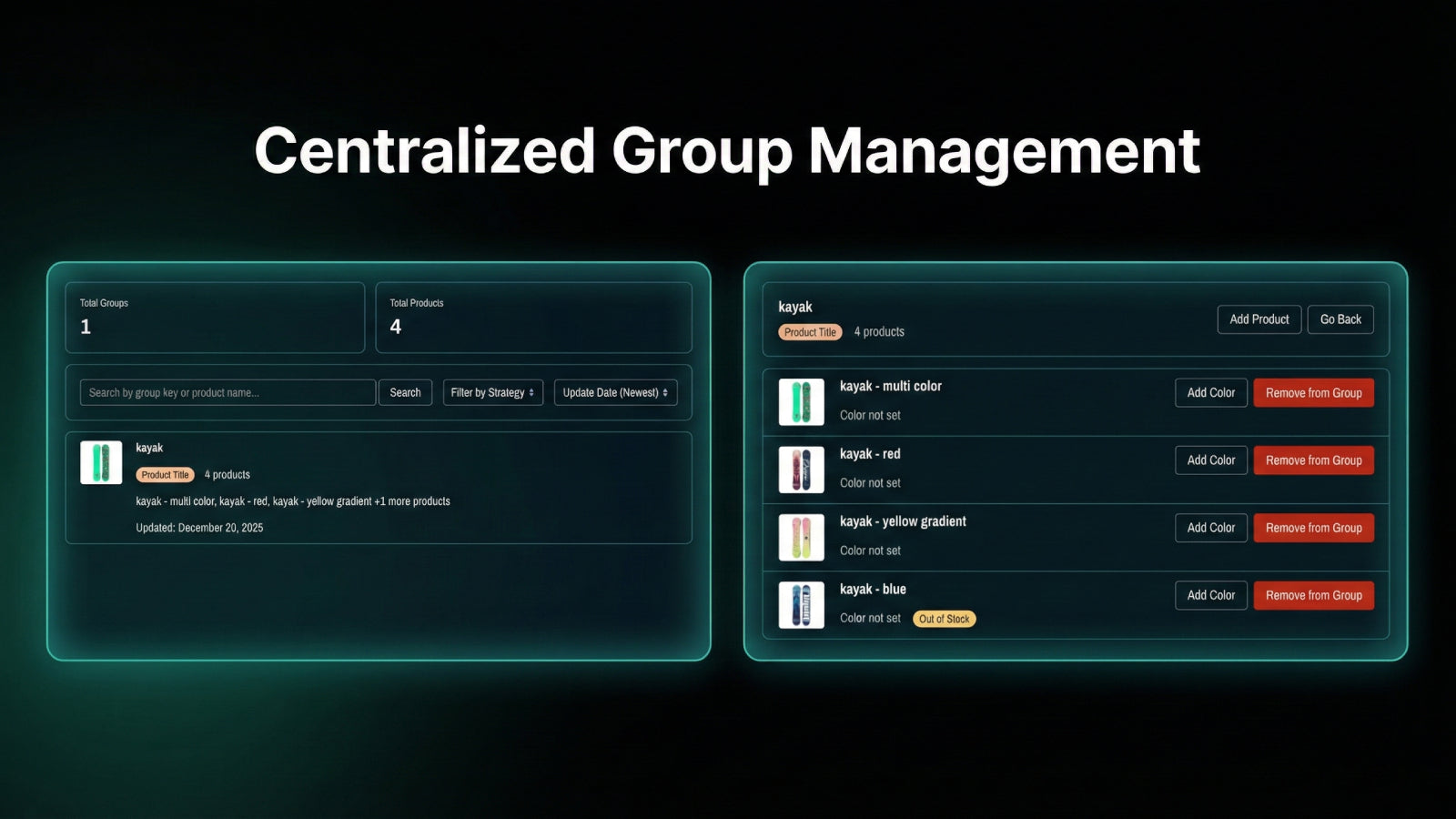
Task: Select the kayak group card from the list
Action: (379, 487)
